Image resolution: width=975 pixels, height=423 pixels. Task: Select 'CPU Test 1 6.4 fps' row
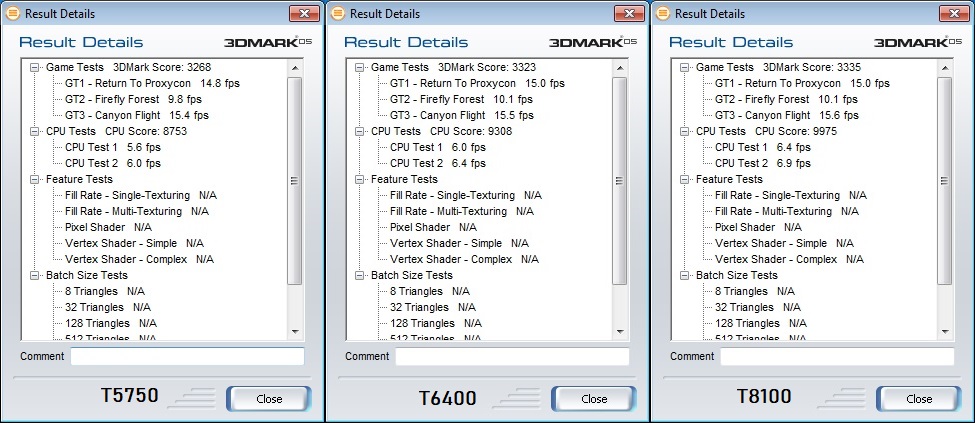[x=763, y=147]
